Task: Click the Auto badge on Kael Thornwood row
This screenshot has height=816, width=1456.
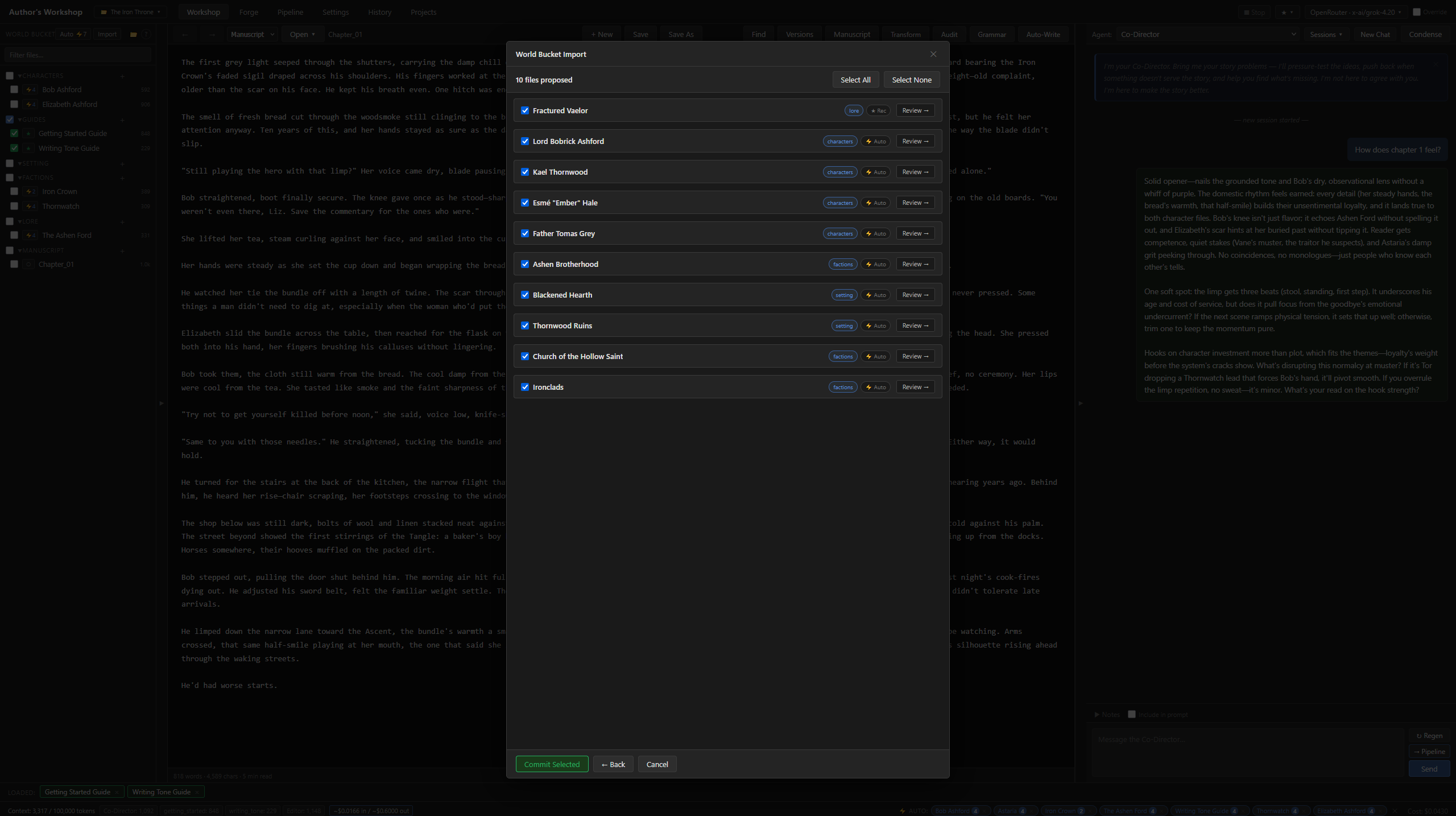Action: coord(875,172)
